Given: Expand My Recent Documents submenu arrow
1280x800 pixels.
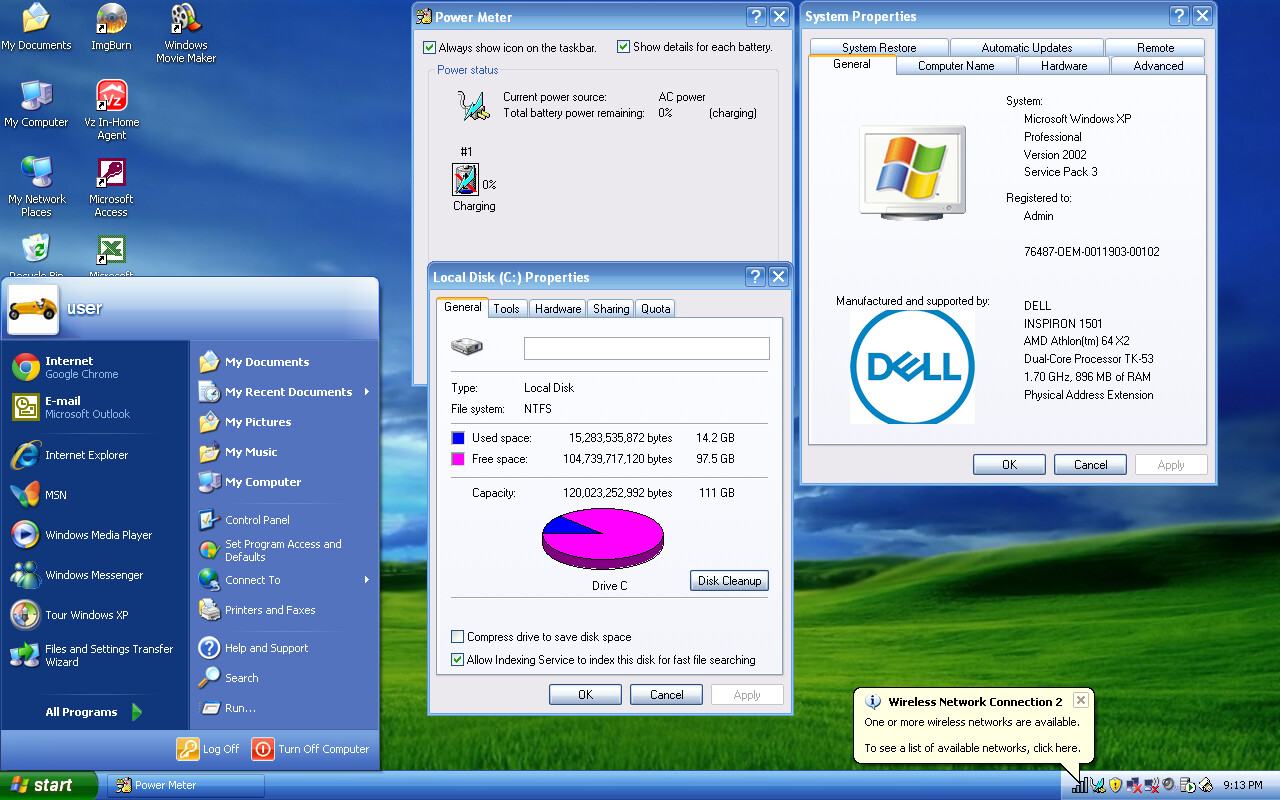Looking at the screenshot, I should tap(367, 392).
